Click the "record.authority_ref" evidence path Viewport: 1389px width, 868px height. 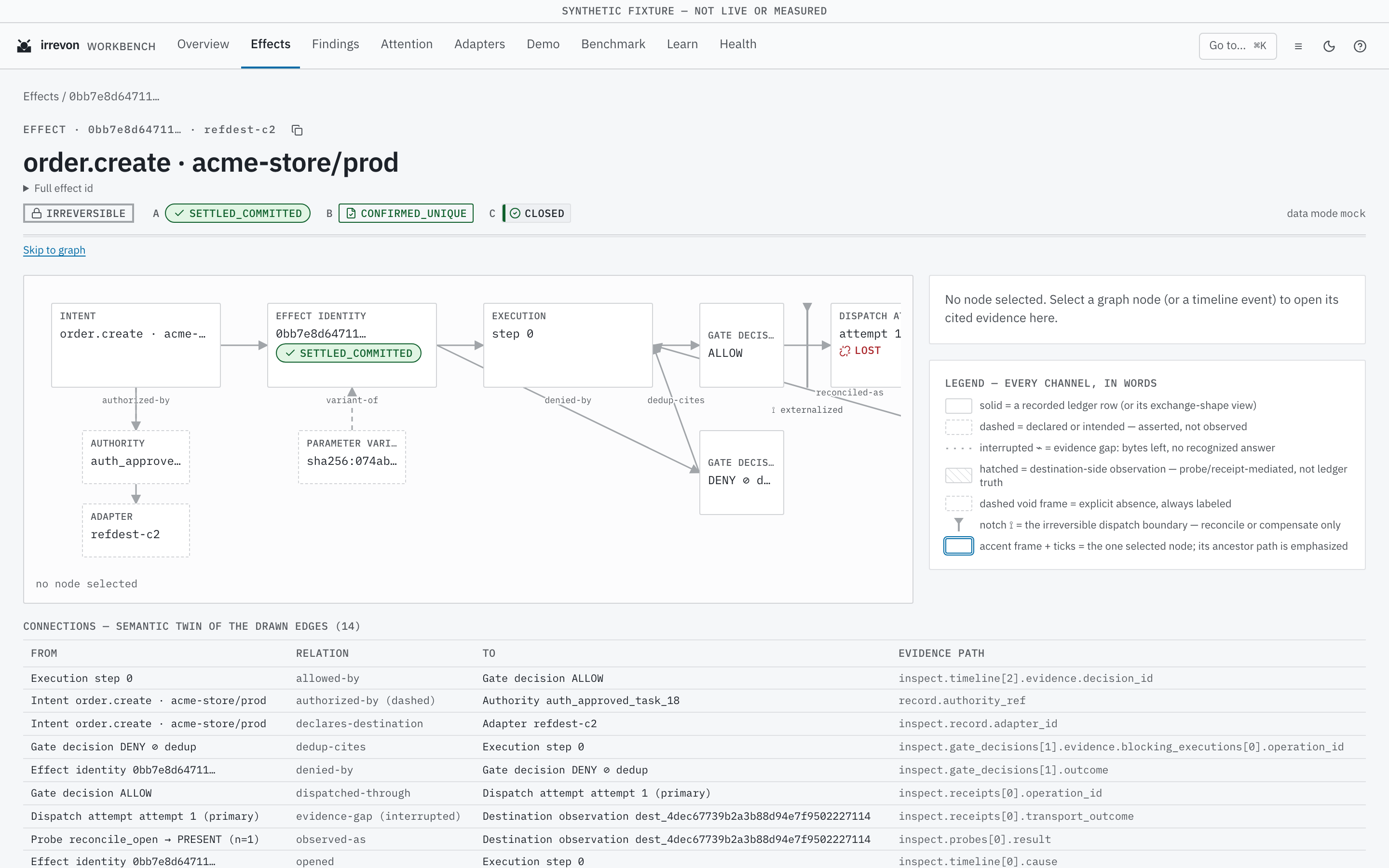coord(962,700)
